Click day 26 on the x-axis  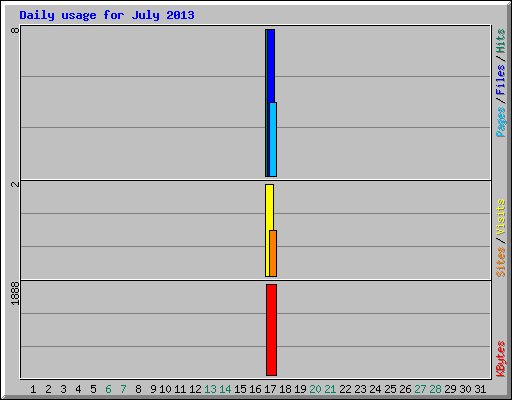click(405, 389)
